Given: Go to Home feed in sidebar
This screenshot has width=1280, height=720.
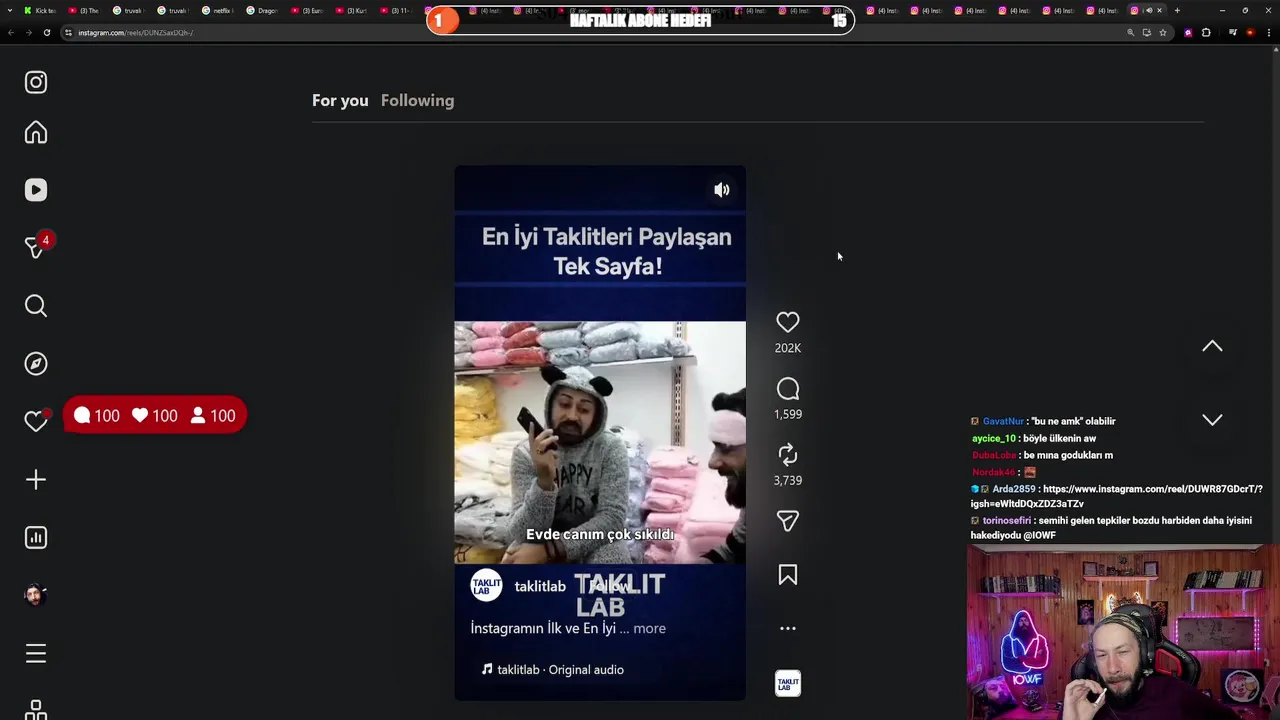Looking at the screenshot, I should [36, 132].
